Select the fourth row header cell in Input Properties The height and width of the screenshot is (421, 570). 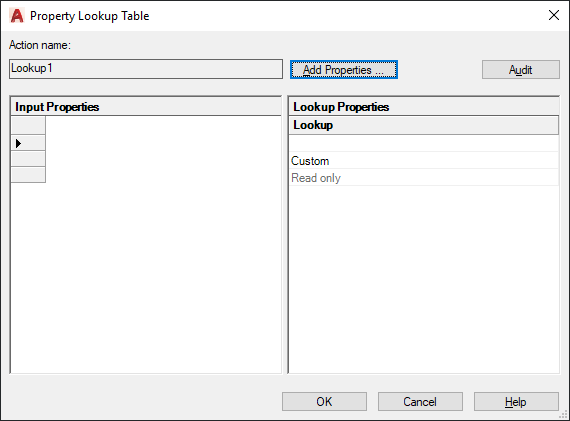click(28, 175)
